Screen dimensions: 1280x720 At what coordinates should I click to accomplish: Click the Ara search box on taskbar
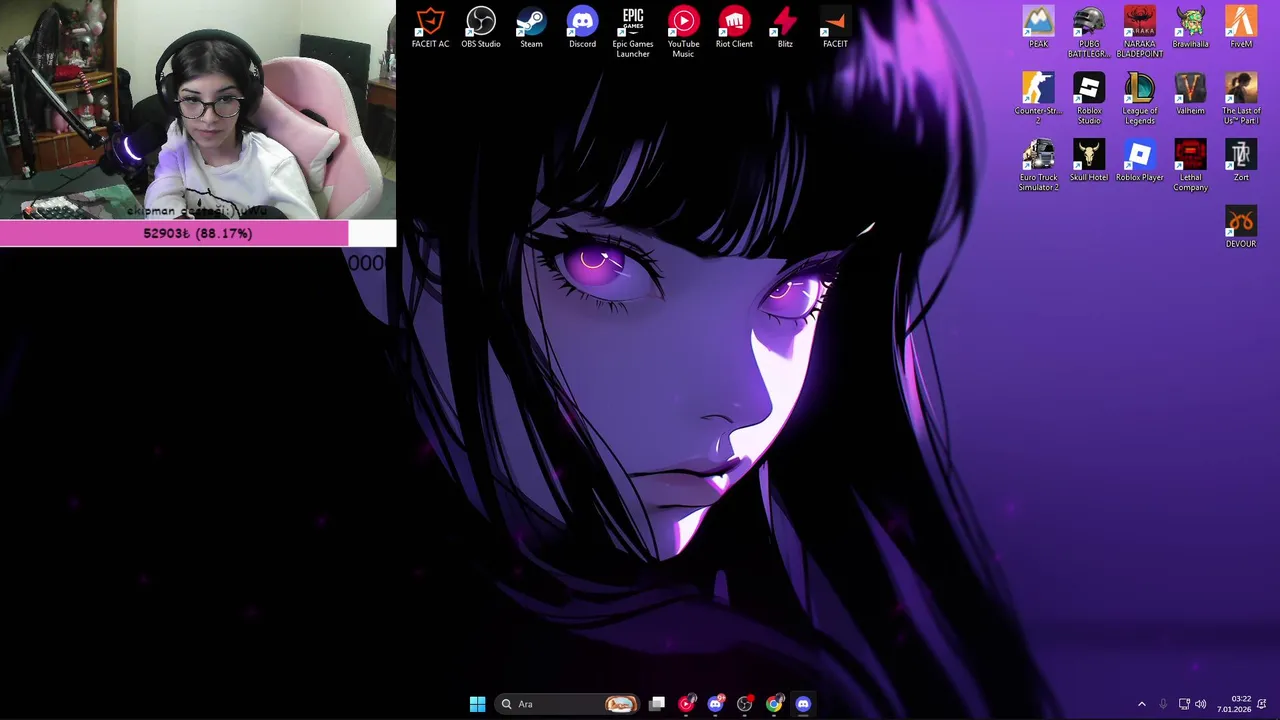pos(568,704)
